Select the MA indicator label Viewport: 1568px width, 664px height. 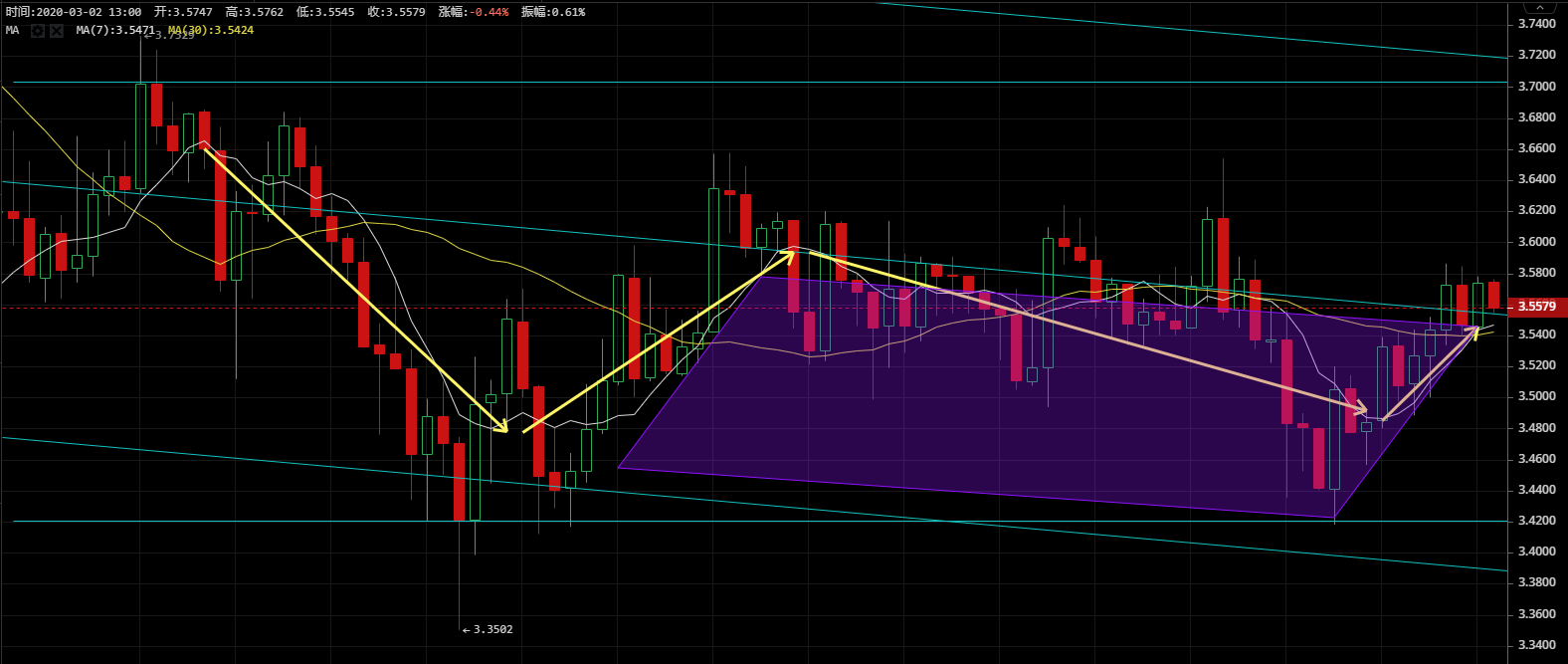[12, 31]
